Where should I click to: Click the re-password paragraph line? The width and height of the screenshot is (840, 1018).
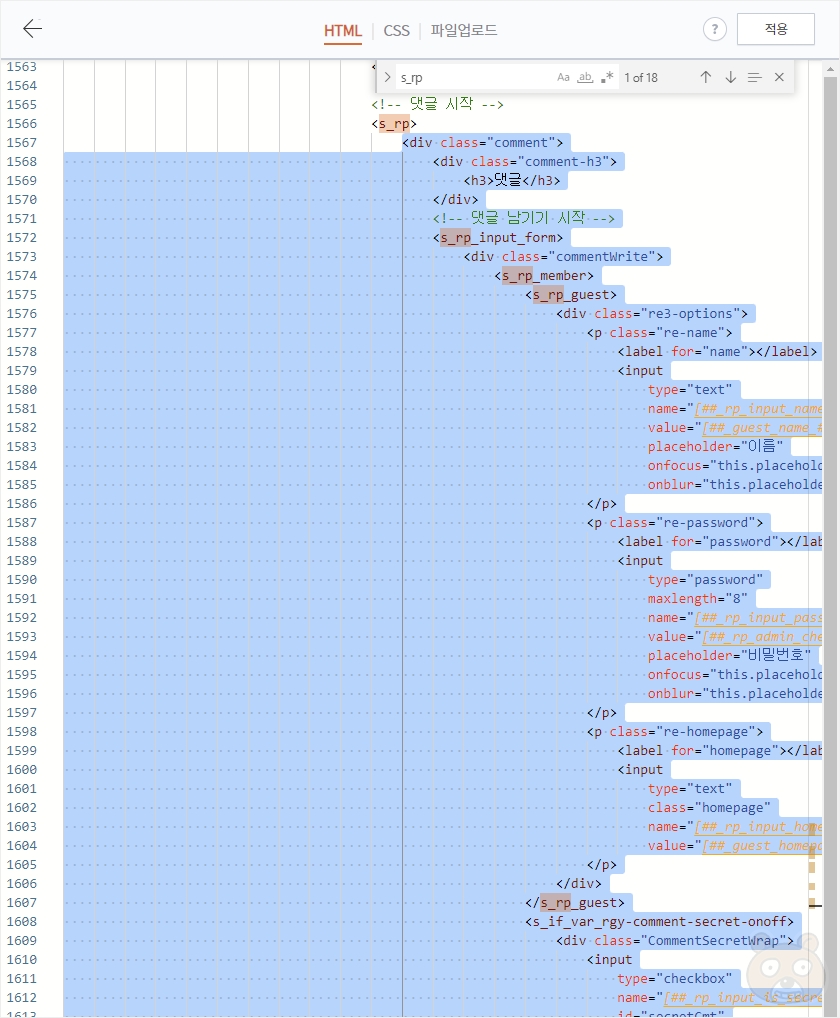[675, 523]
